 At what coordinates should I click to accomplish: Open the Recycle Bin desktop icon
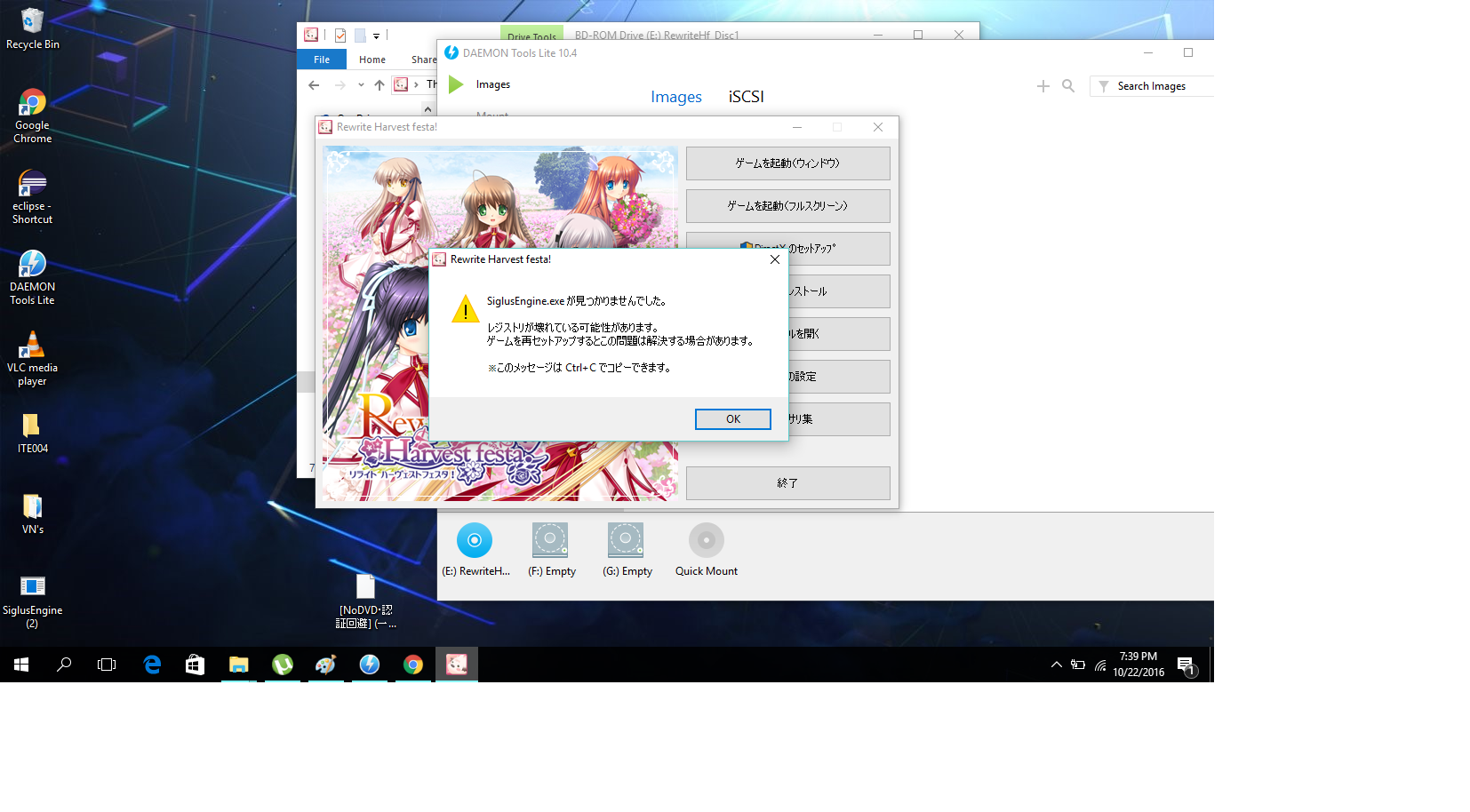tap(32, 28)
